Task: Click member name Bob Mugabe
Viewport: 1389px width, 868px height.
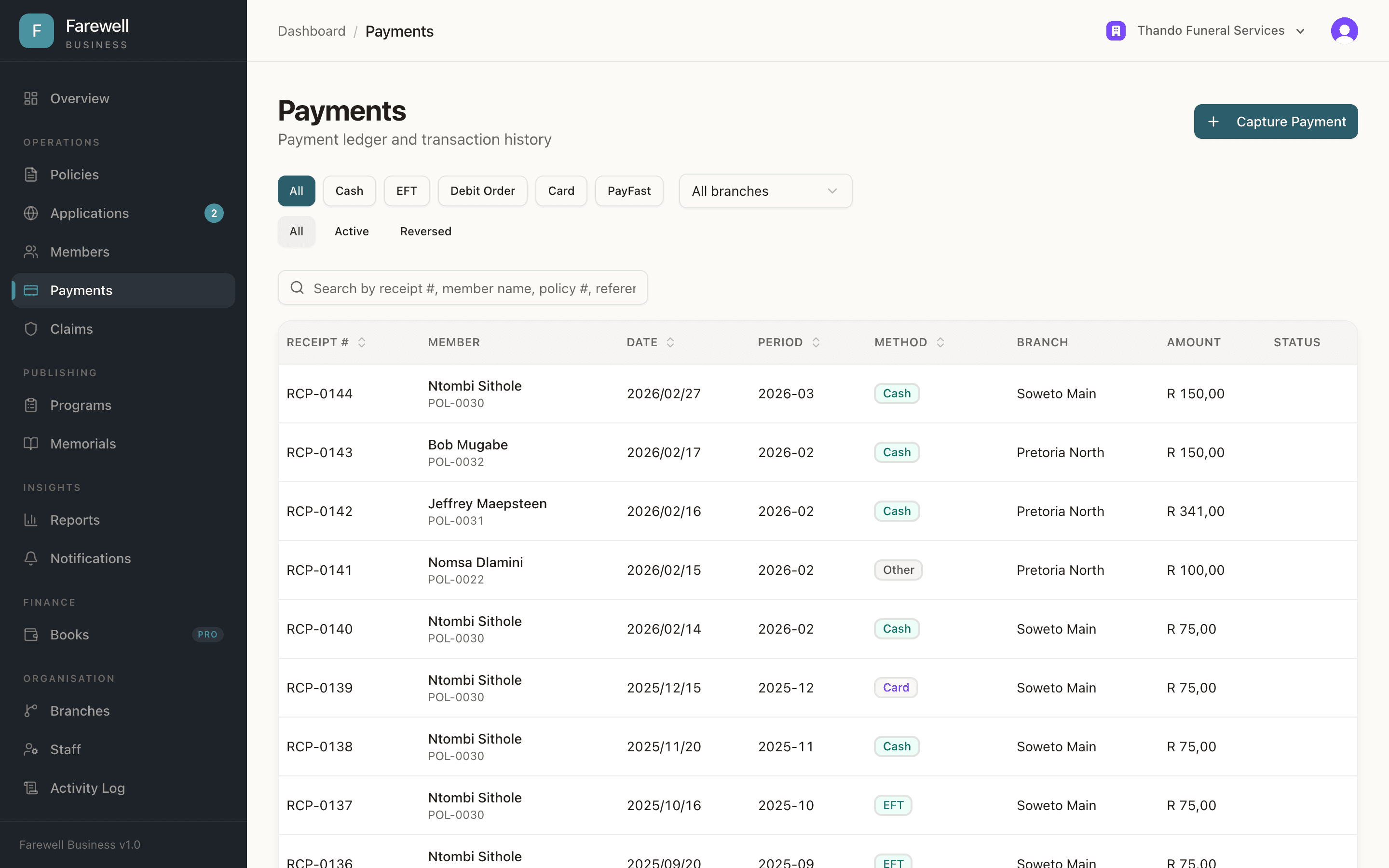Action: [x=468, y=445]
